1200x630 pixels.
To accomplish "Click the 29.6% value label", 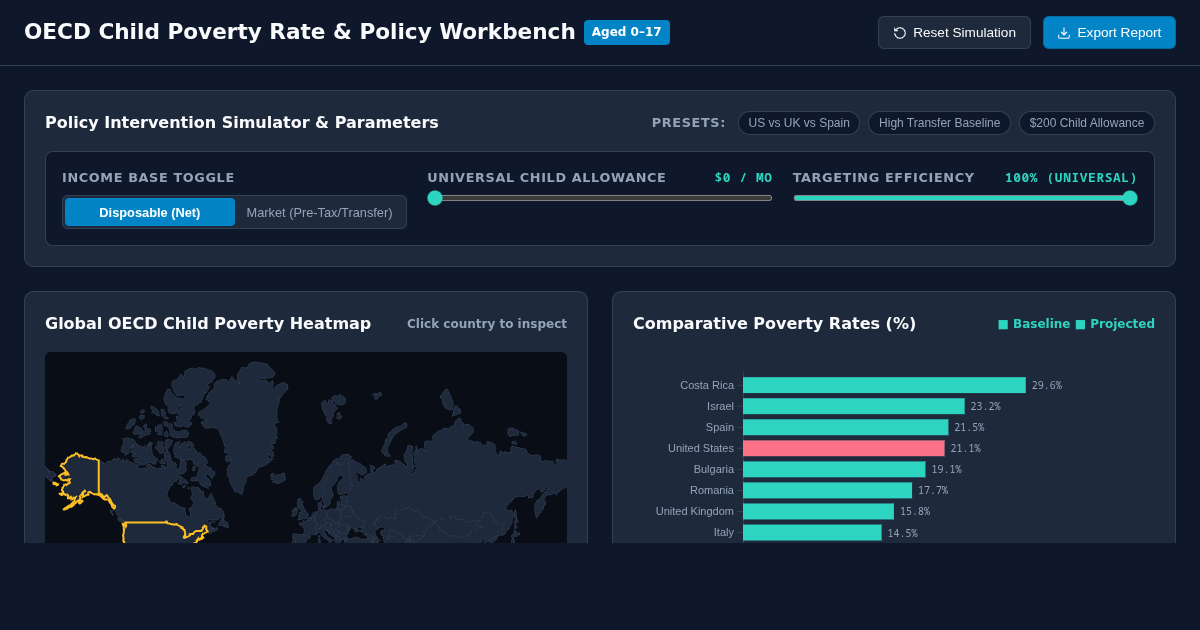I will (1047, 386).
